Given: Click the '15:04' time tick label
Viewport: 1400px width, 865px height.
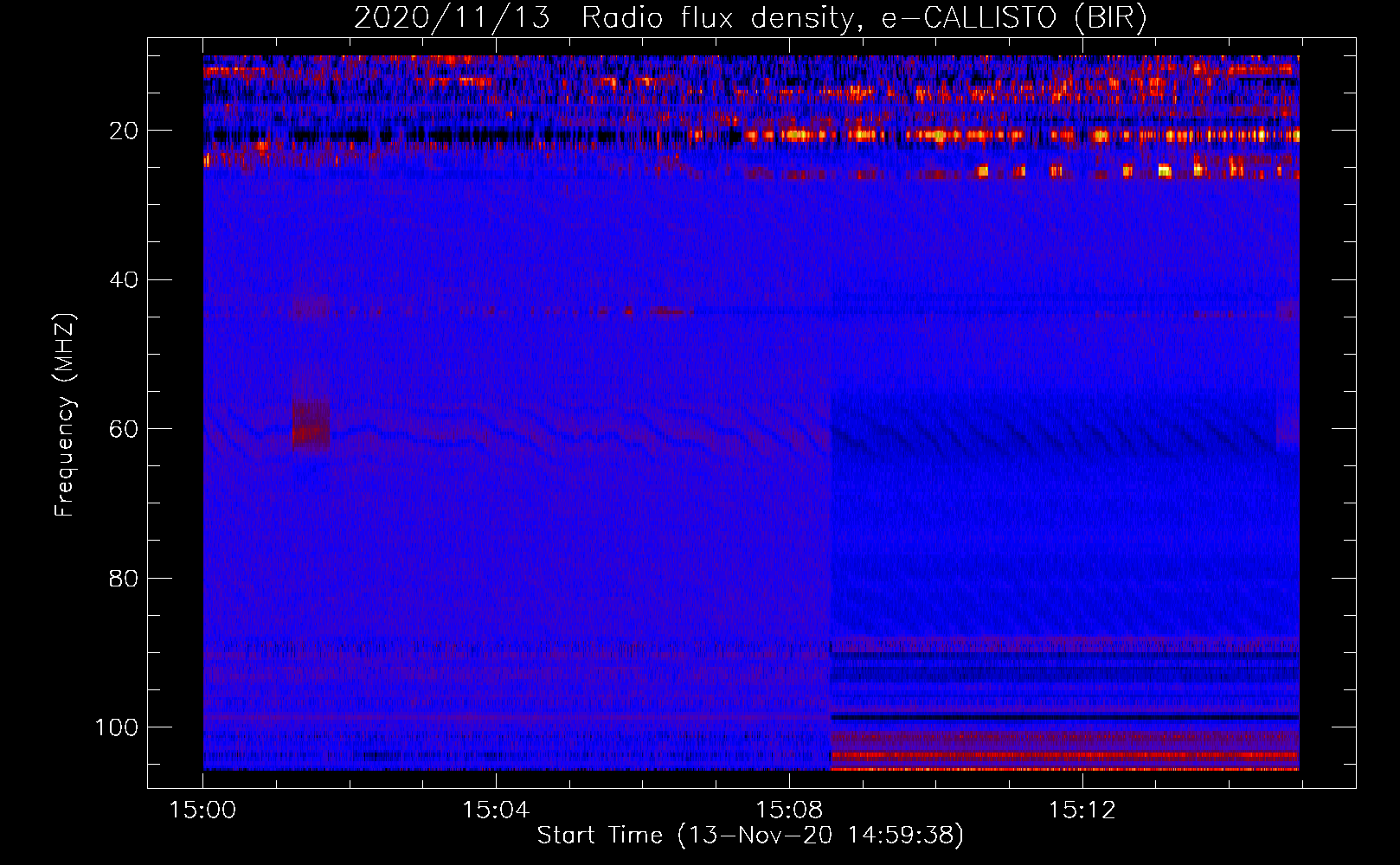Looking at the screenshot, I should click(496, 811).
